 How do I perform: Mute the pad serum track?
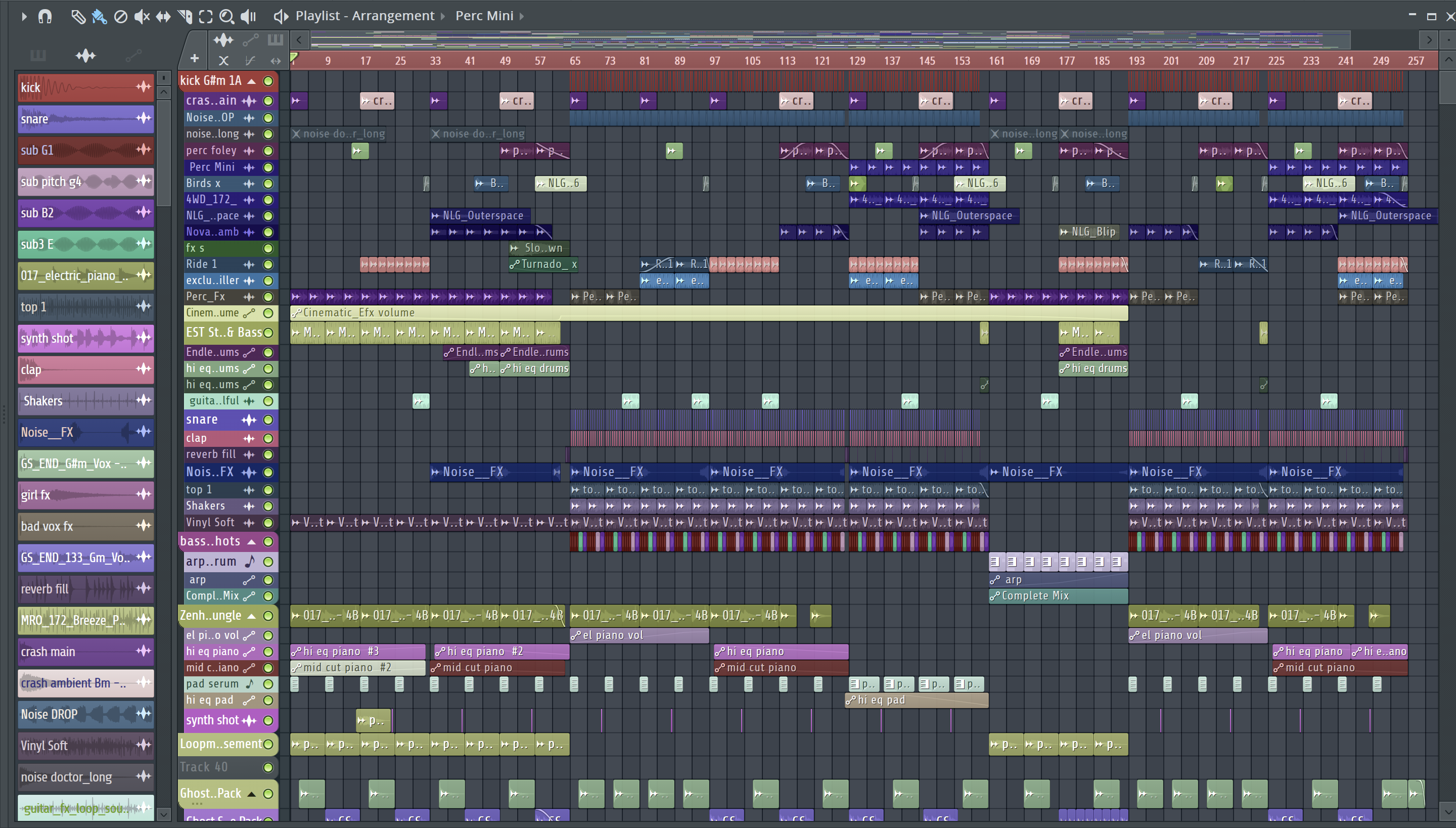click(268, 684)
